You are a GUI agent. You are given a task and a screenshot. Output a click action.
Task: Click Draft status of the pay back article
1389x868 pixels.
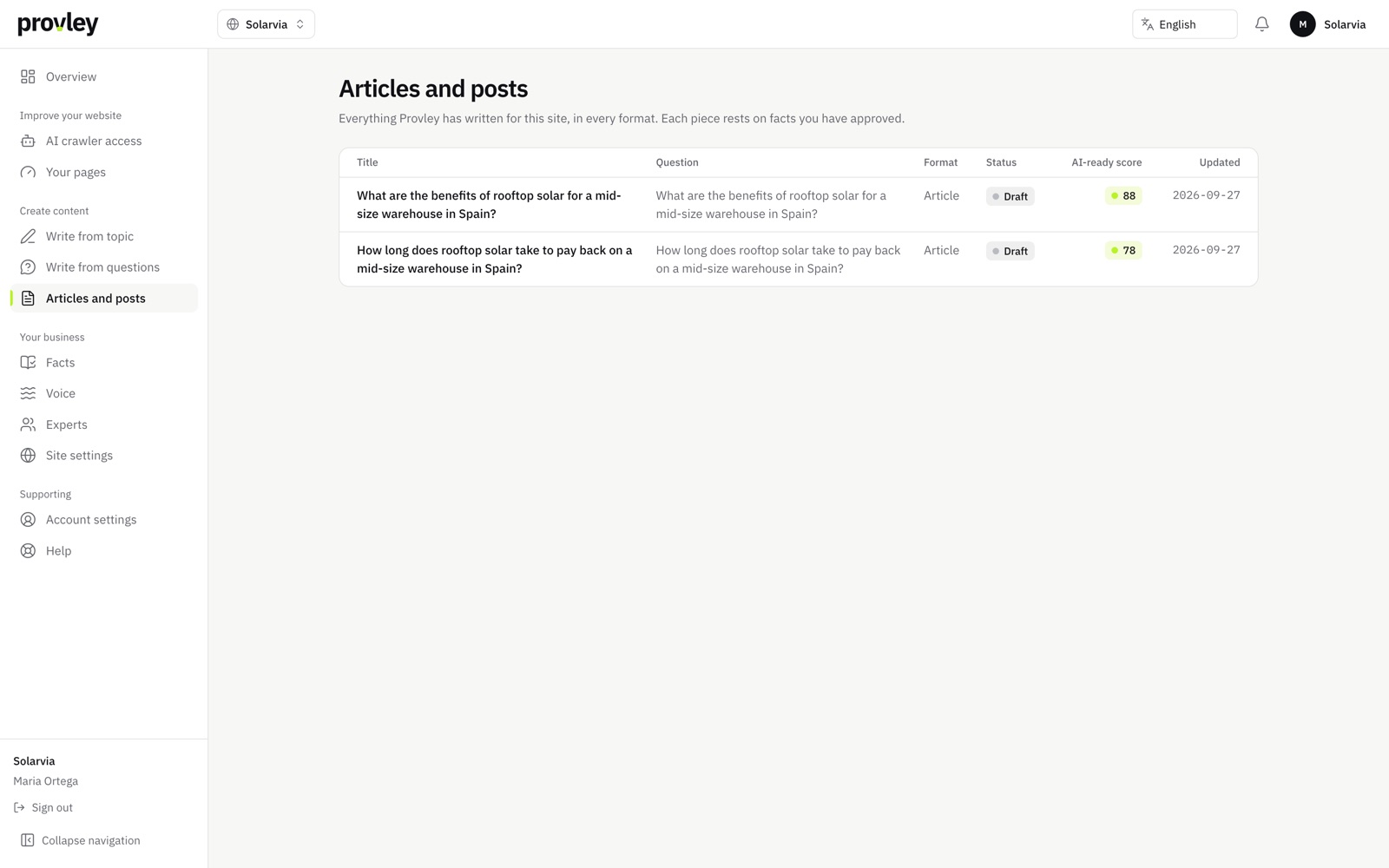coord(1010,251)
